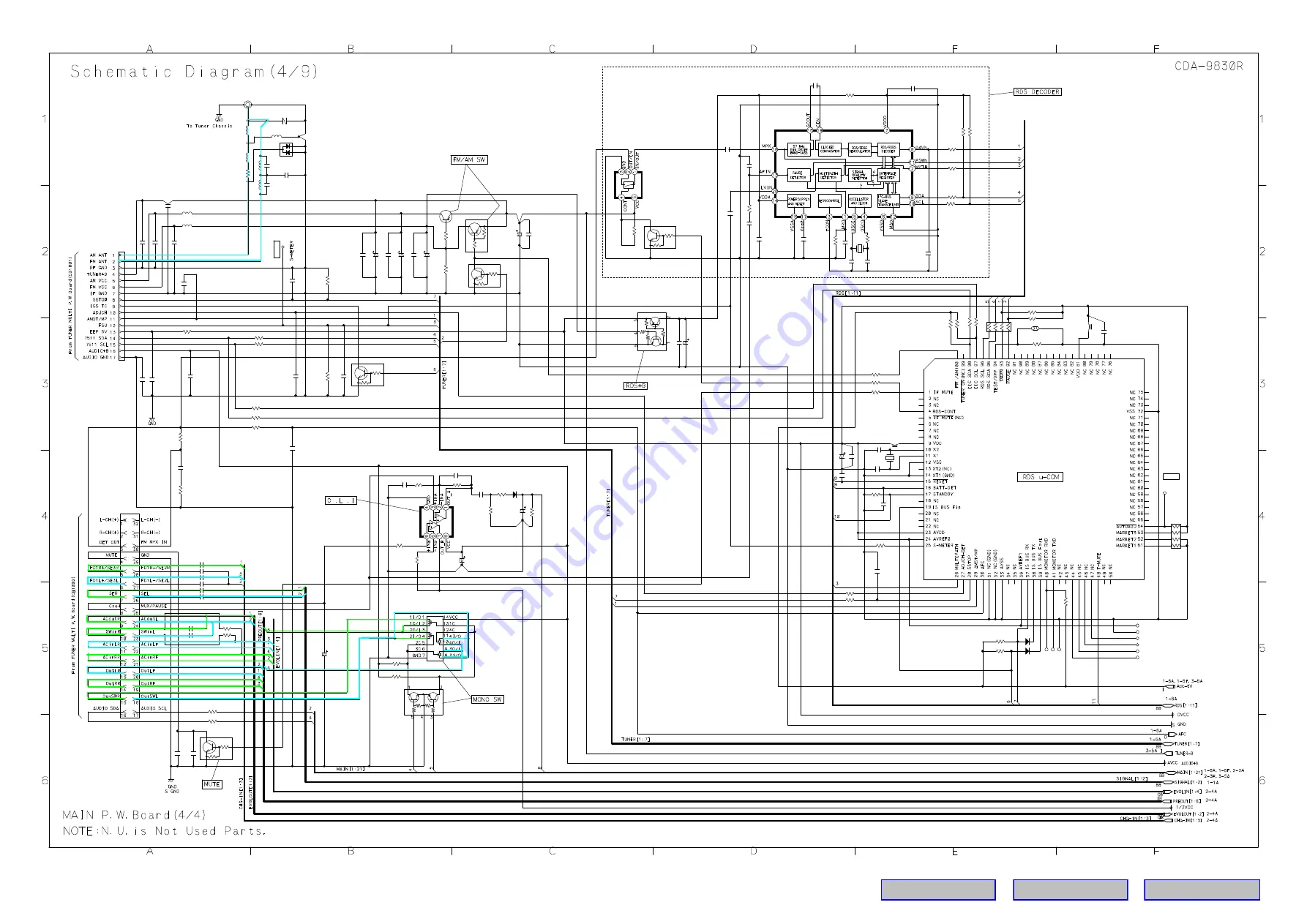Screen dimensions: 1307x924
Task: Click the 'PREOUT[1-6]' port label at right edge
Action: coord(1188,801)
